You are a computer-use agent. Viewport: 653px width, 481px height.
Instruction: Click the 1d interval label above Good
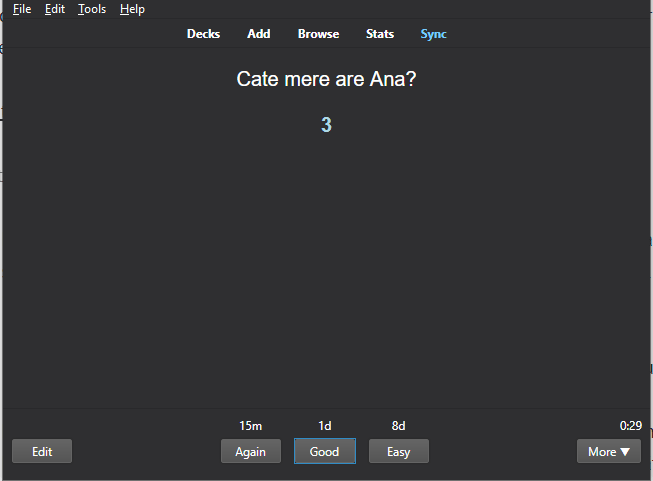pos(324,426)
